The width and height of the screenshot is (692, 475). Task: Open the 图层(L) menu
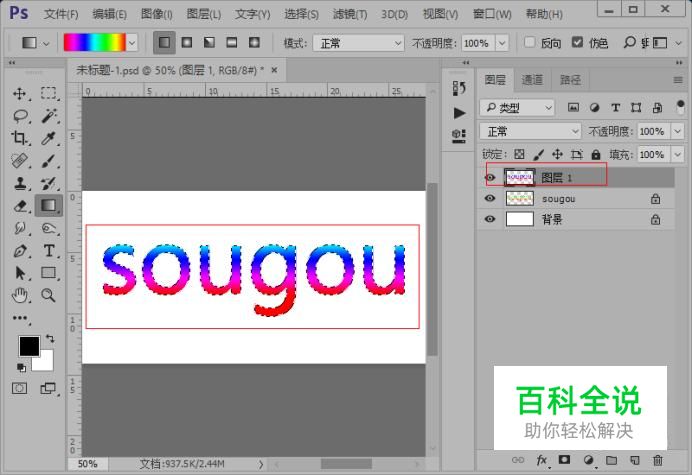tap(203, 14)
